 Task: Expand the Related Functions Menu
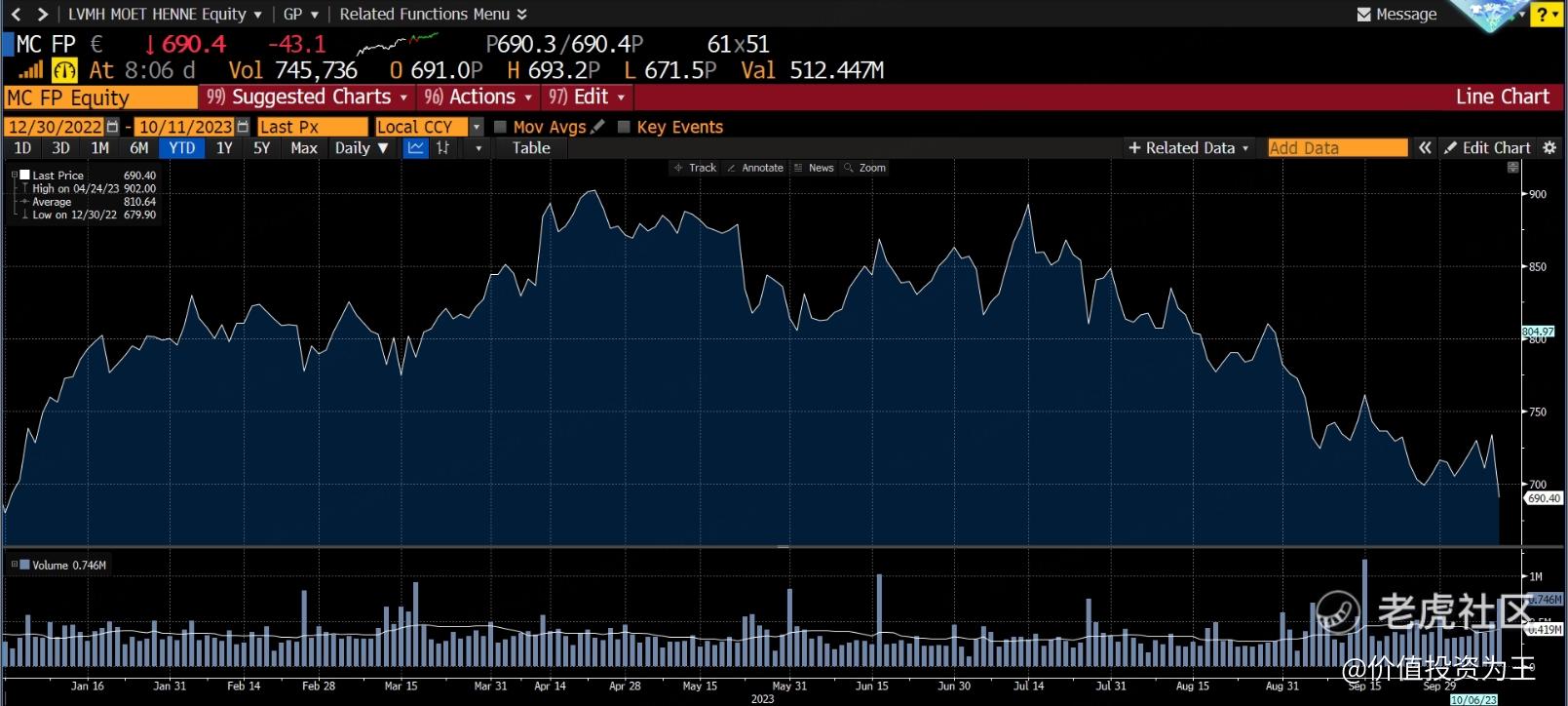point(434,15)
